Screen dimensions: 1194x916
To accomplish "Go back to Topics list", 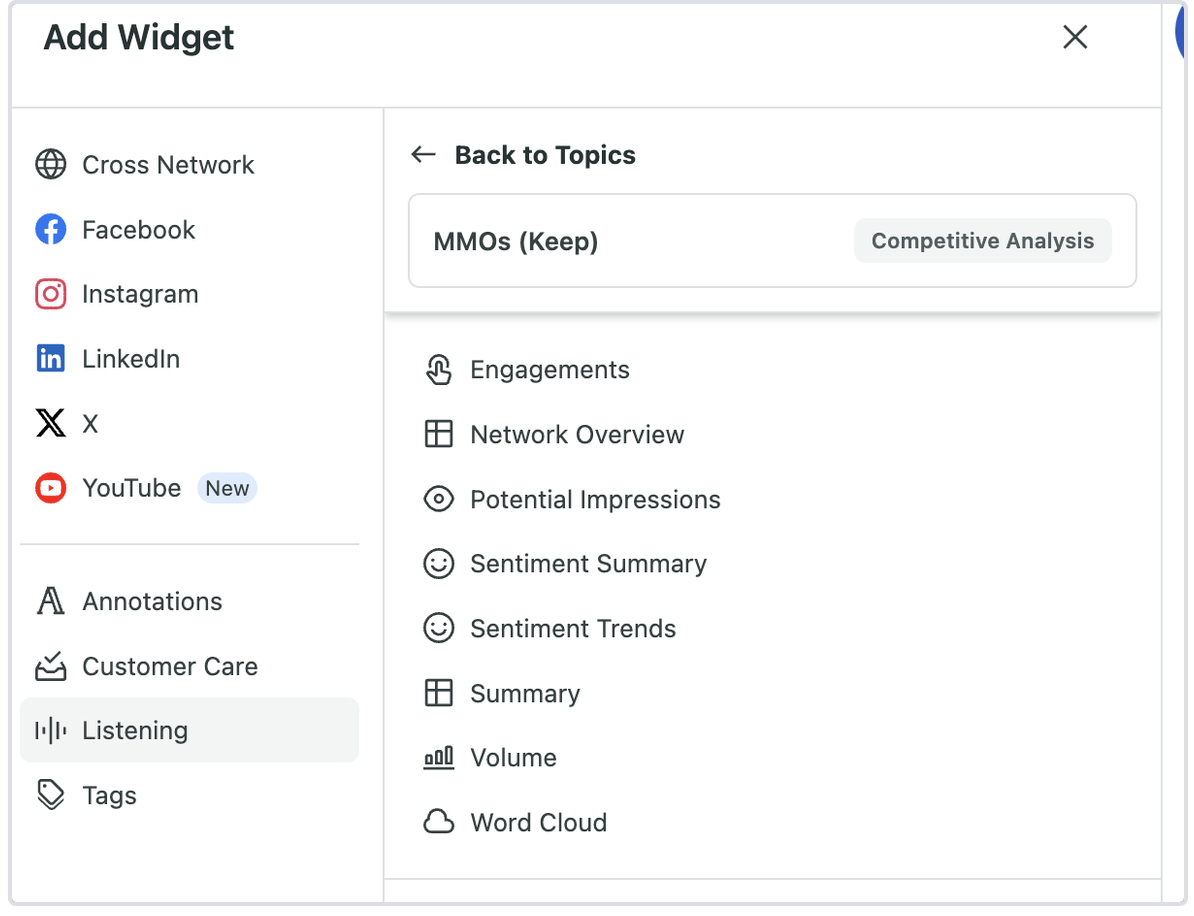I will click(x=544, y=155).
